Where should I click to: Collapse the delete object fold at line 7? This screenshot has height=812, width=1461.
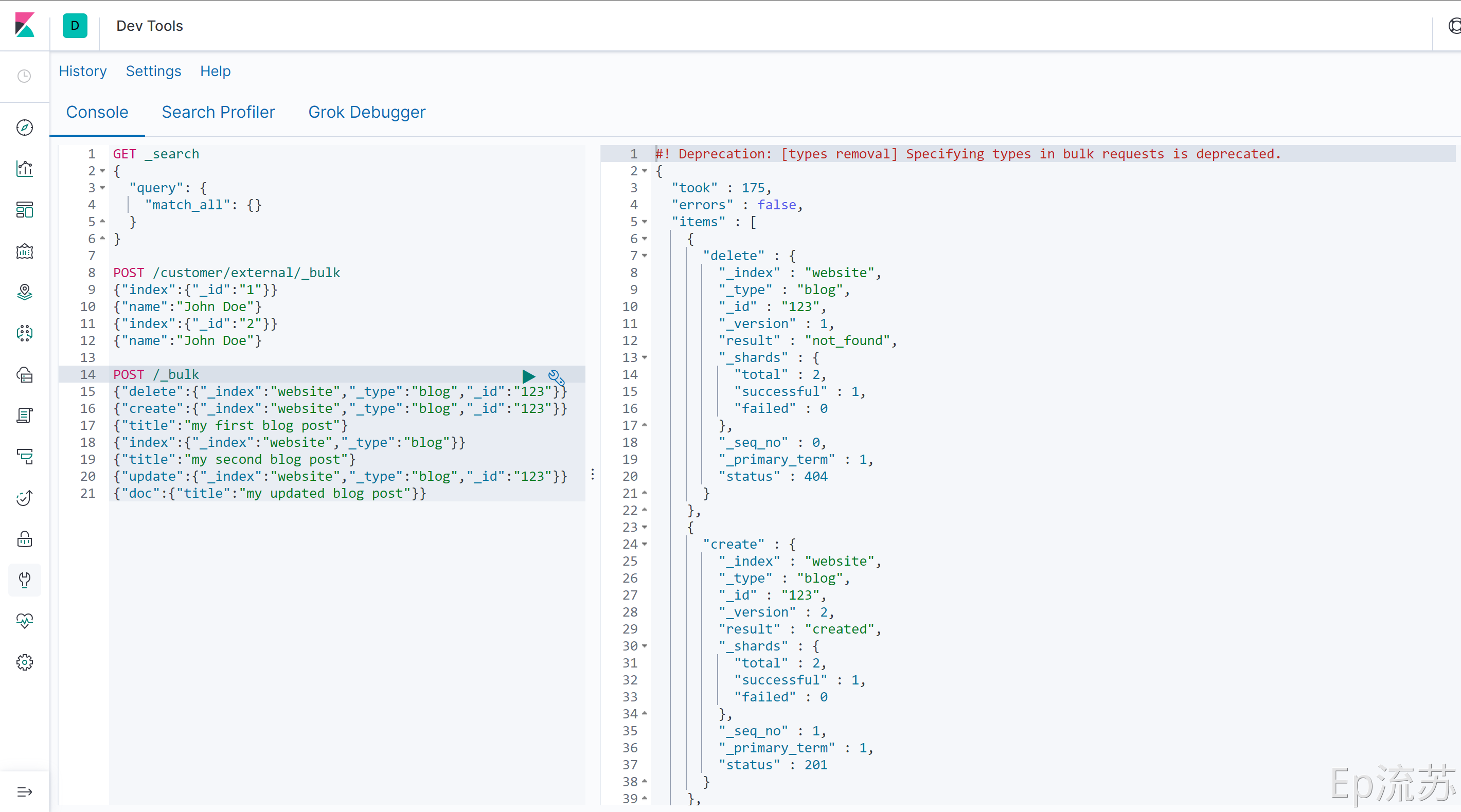coord(644,256)
